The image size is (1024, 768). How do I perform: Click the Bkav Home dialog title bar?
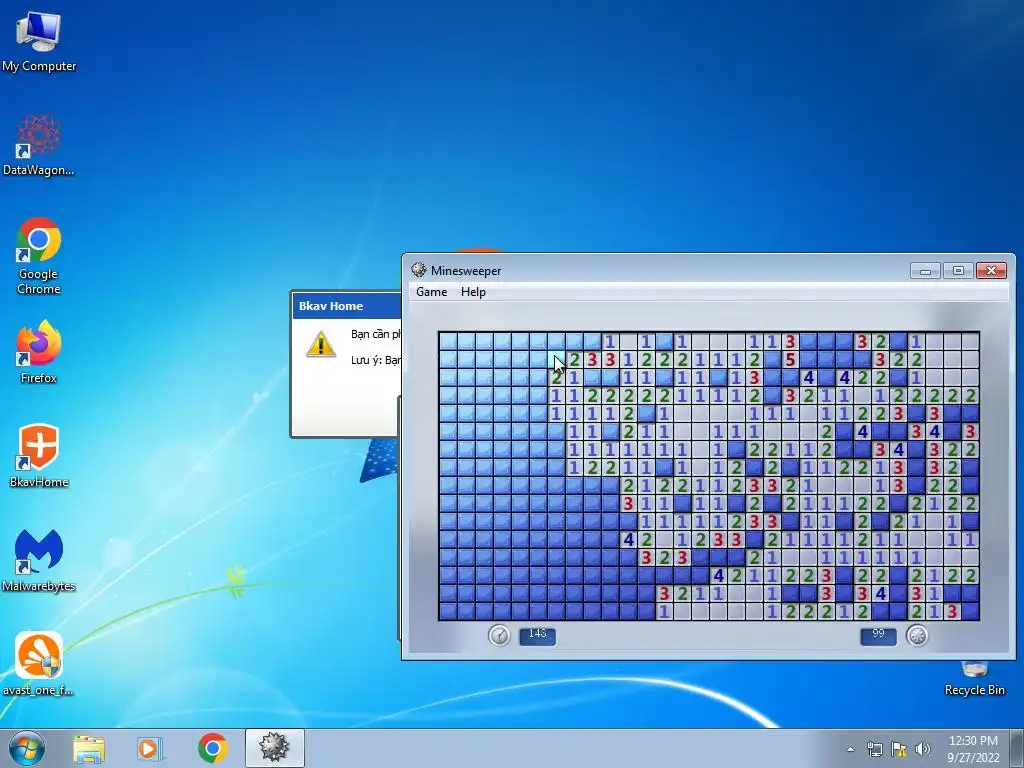[347, 306]
